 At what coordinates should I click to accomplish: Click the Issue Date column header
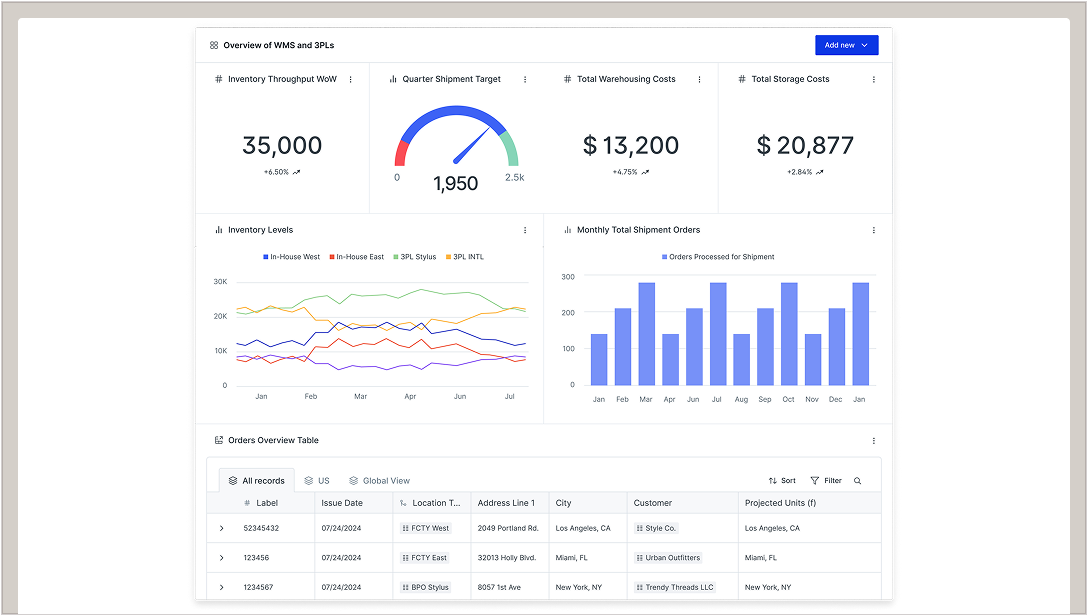pyautogui.click(x=342, y=503)
